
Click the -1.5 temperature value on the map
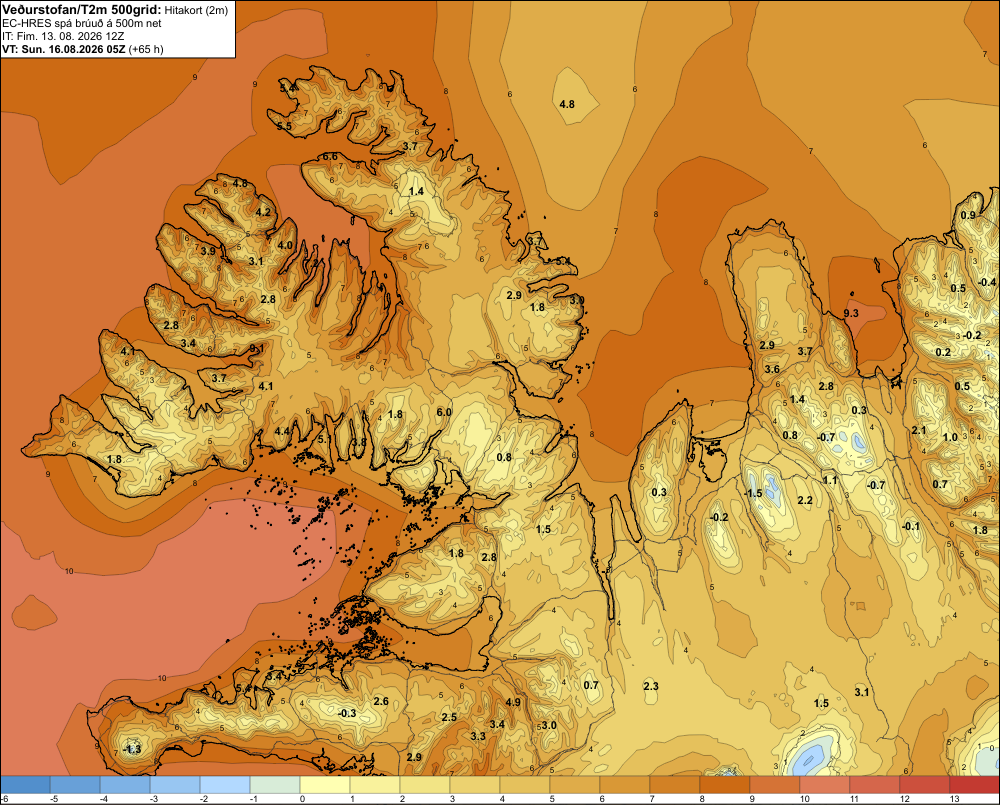coord(753,493)
